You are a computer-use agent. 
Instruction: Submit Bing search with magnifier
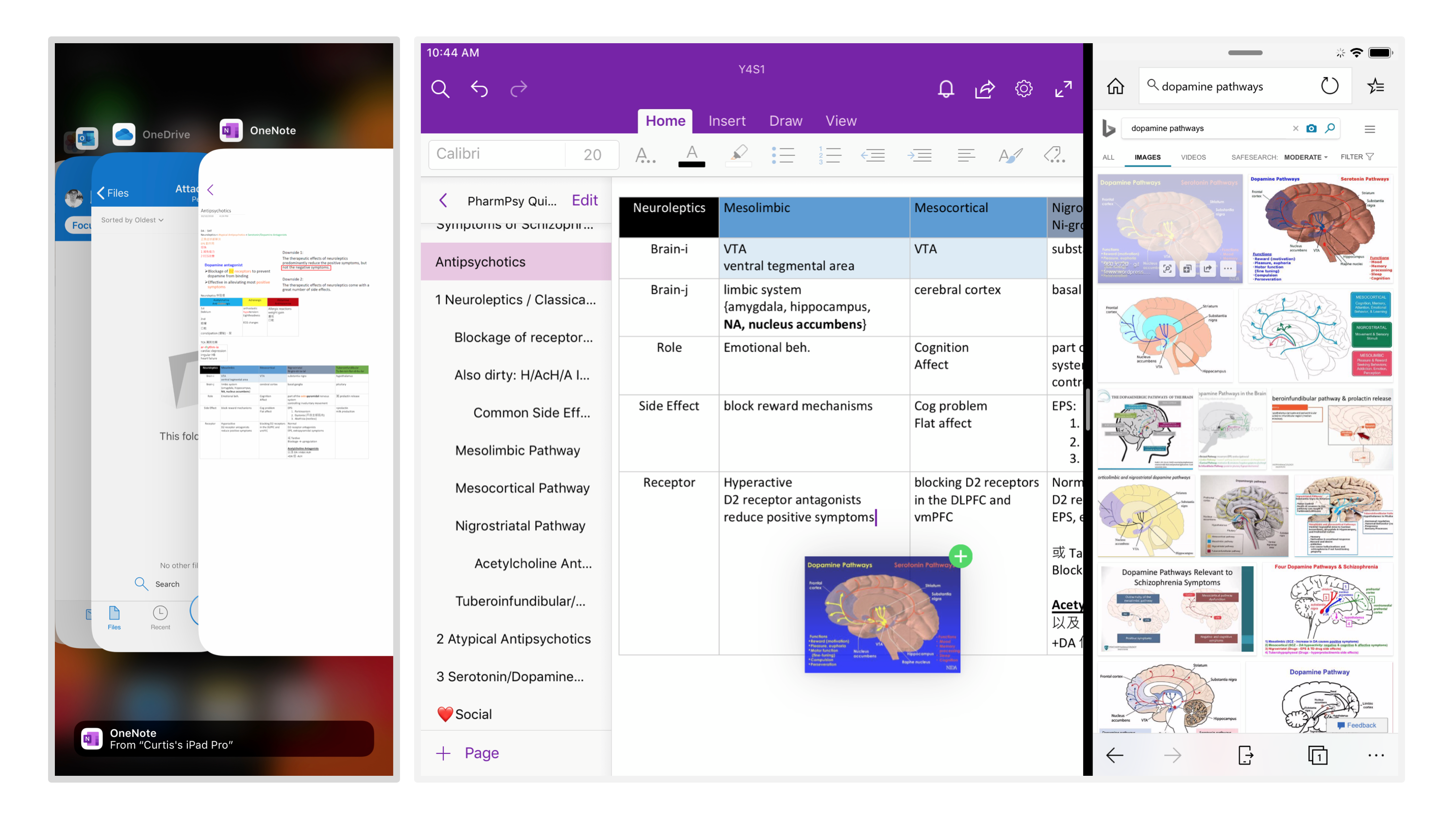1330,128
